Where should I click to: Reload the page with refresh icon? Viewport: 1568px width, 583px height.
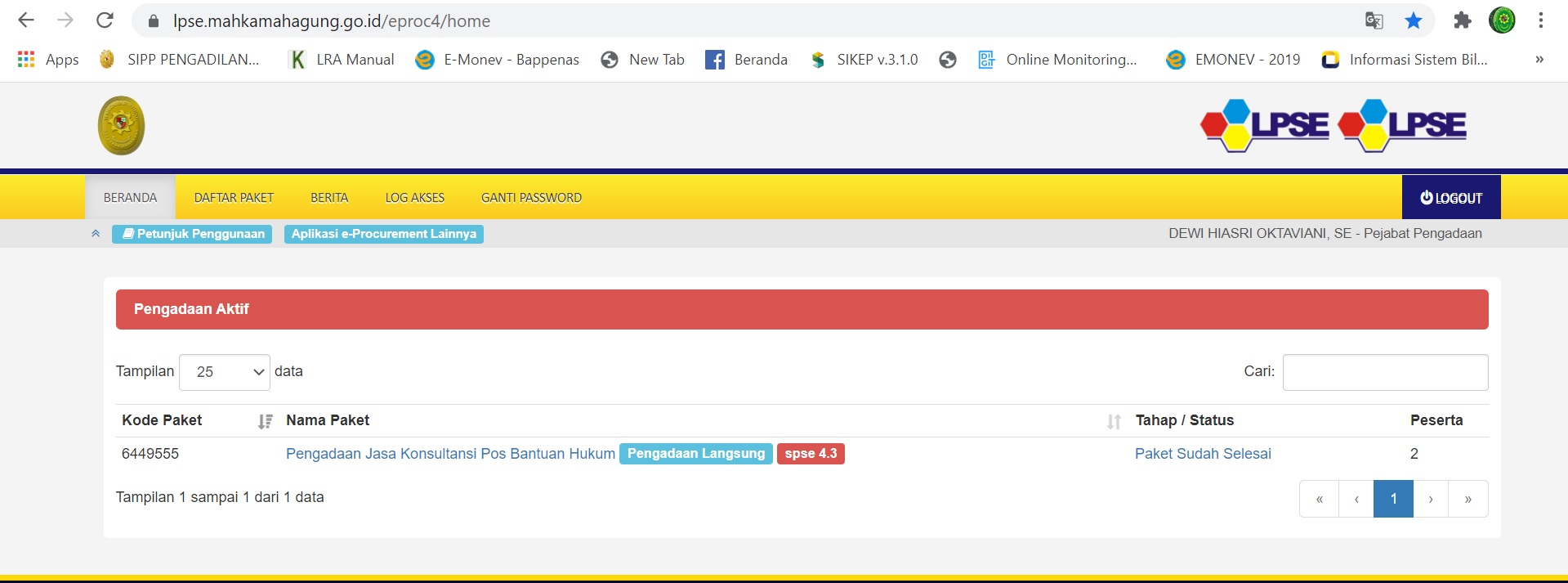[105, 21]
